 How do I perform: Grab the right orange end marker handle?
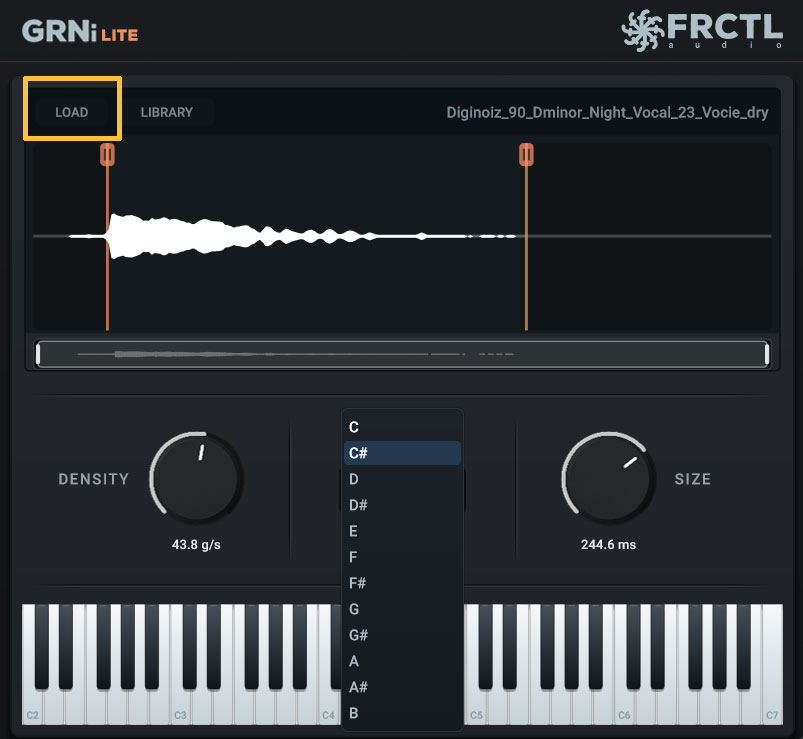(526, 154)
